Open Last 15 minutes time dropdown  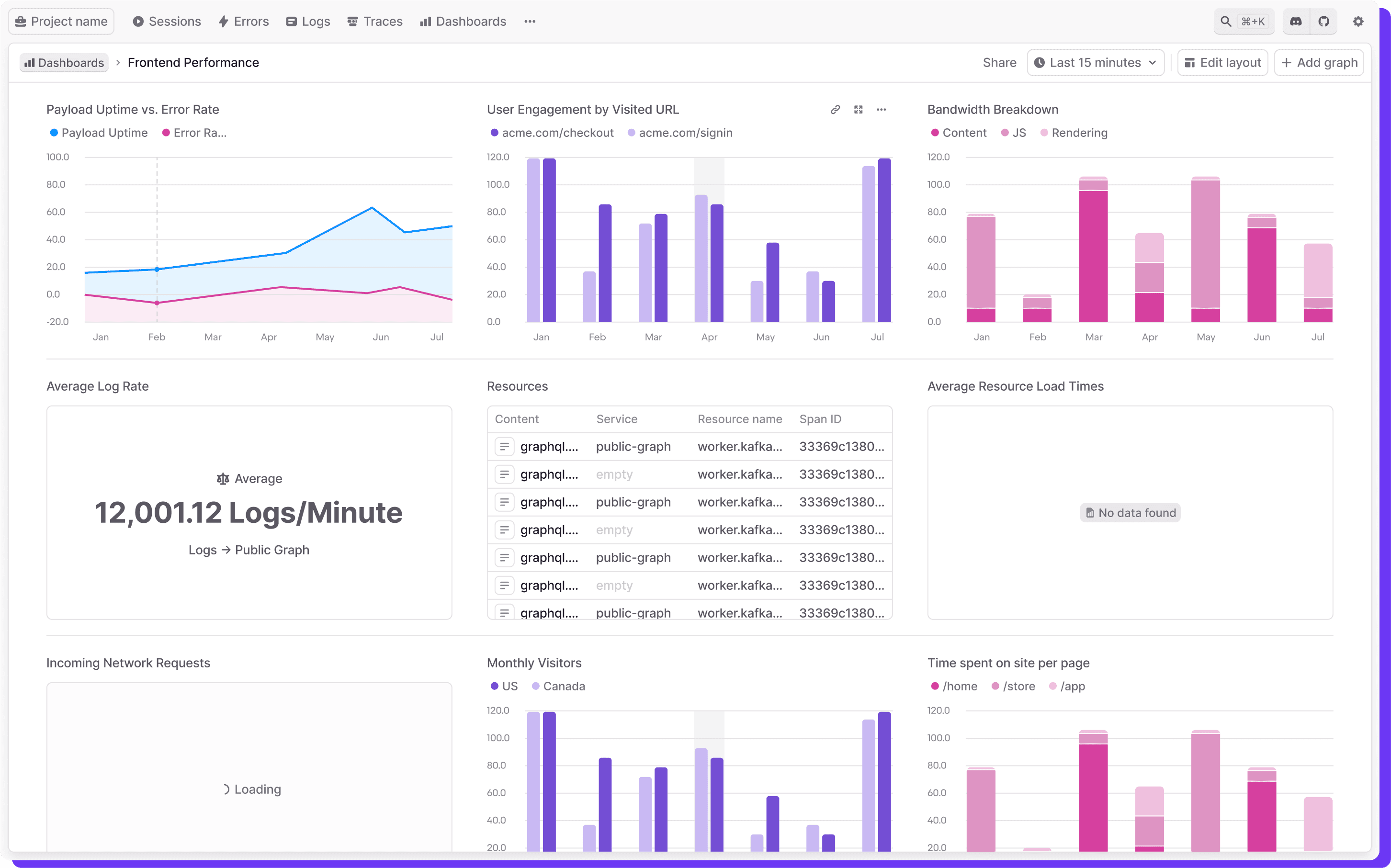(x=1095, y=63)
